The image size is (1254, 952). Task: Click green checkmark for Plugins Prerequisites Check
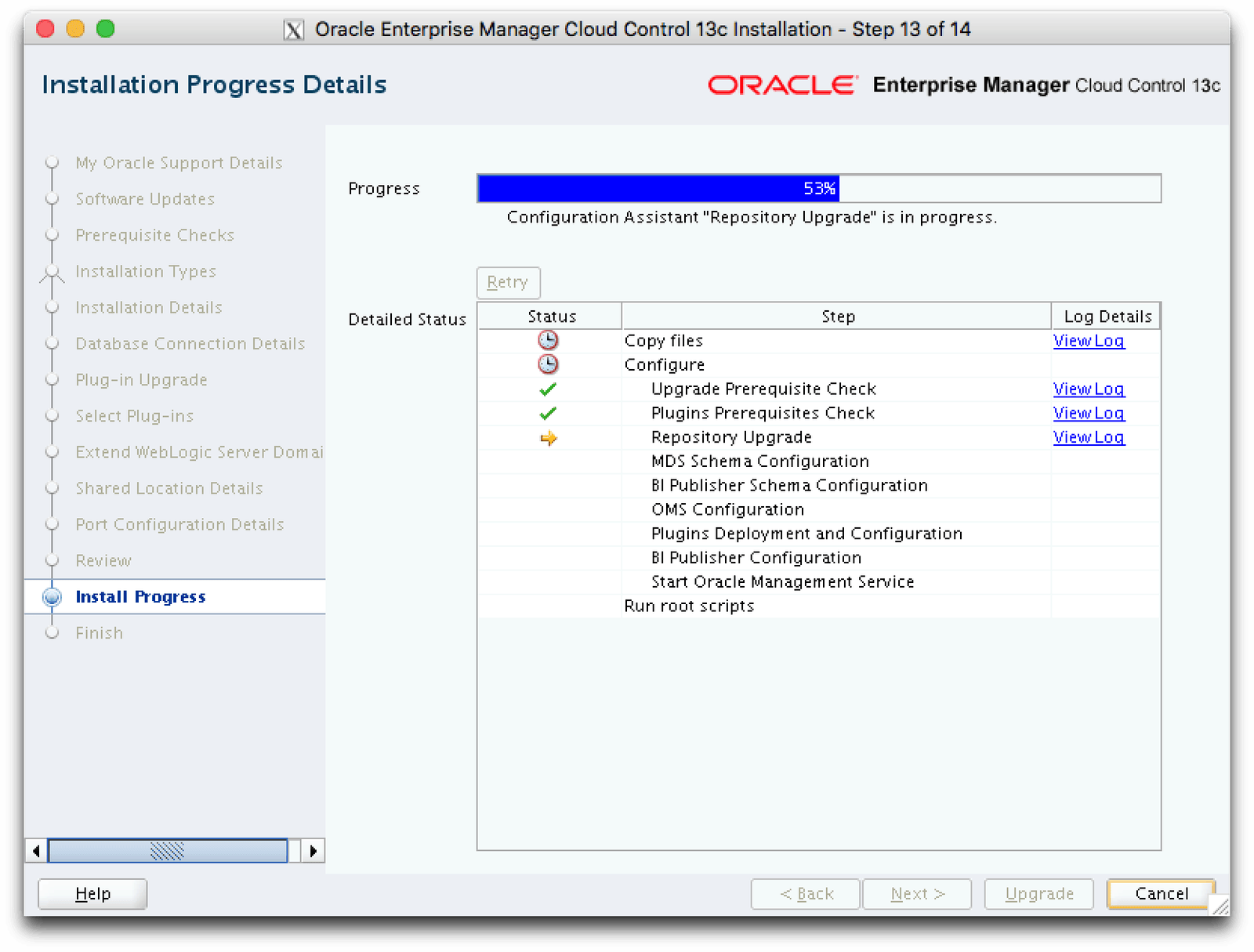[548, 413]
